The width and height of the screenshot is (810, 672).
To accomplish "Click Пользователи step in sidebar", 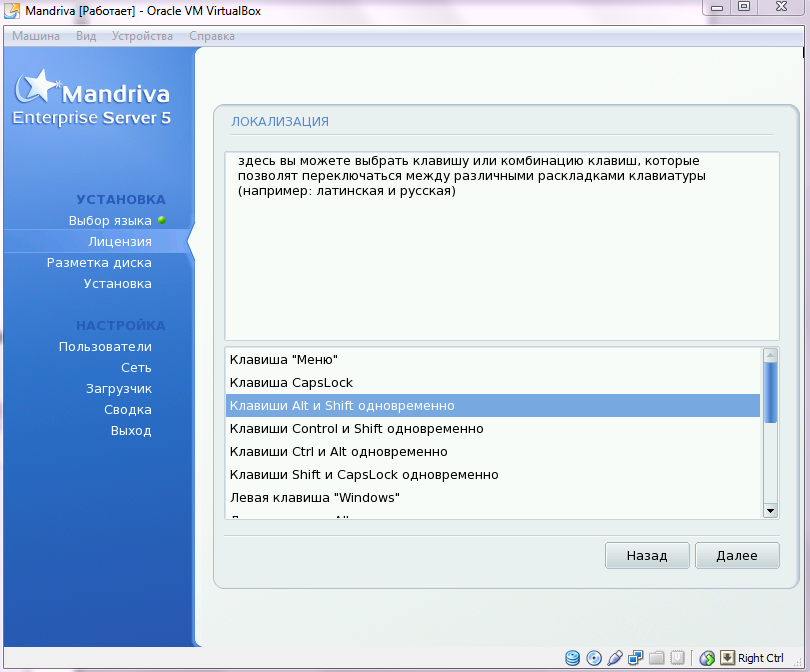I will [x=105, y=347].
